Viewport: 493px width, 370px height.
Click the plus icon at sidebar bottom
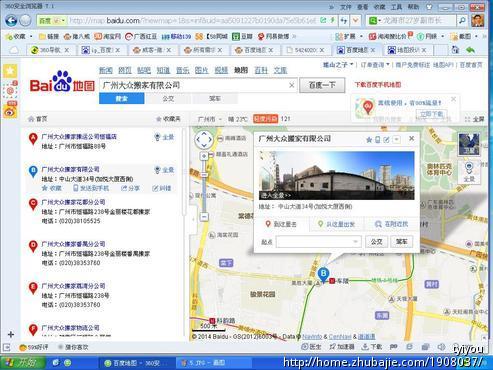[11, 334]
